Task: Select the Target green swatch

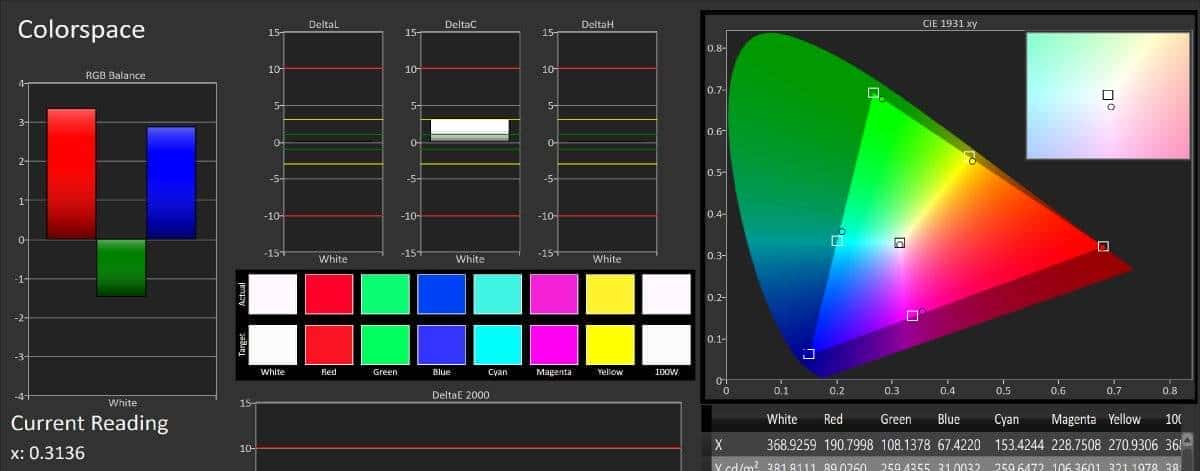Action: tap(385, 344)
